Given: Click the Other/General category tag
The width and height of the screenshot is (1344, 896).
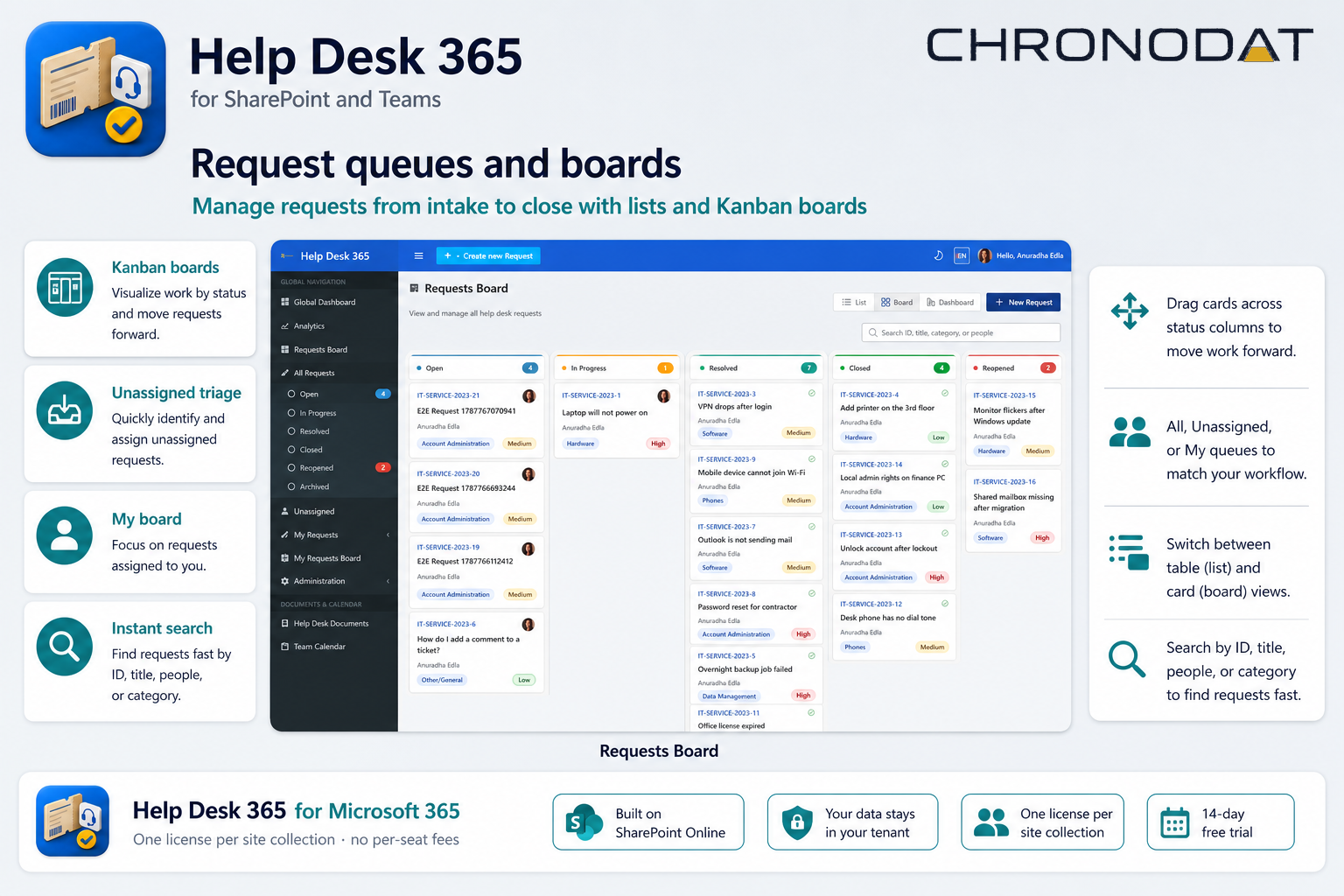Looking at the screenshot, I should (442, 680).
